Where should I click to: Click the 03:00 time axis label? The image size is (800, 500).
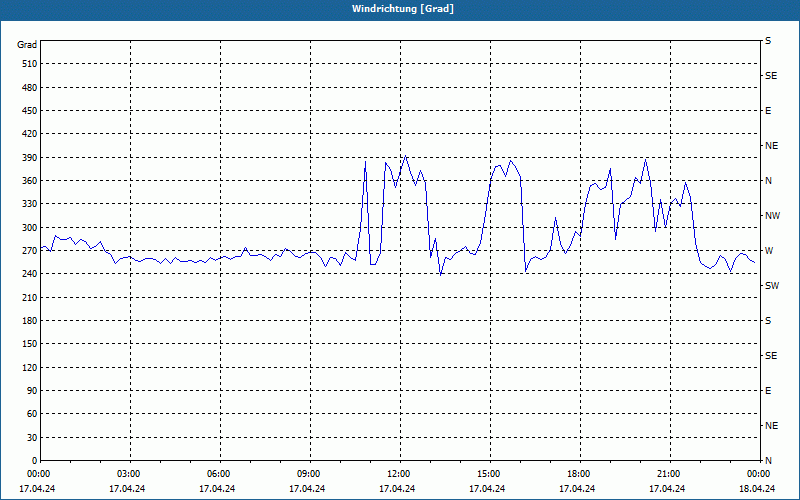(130, 474)
